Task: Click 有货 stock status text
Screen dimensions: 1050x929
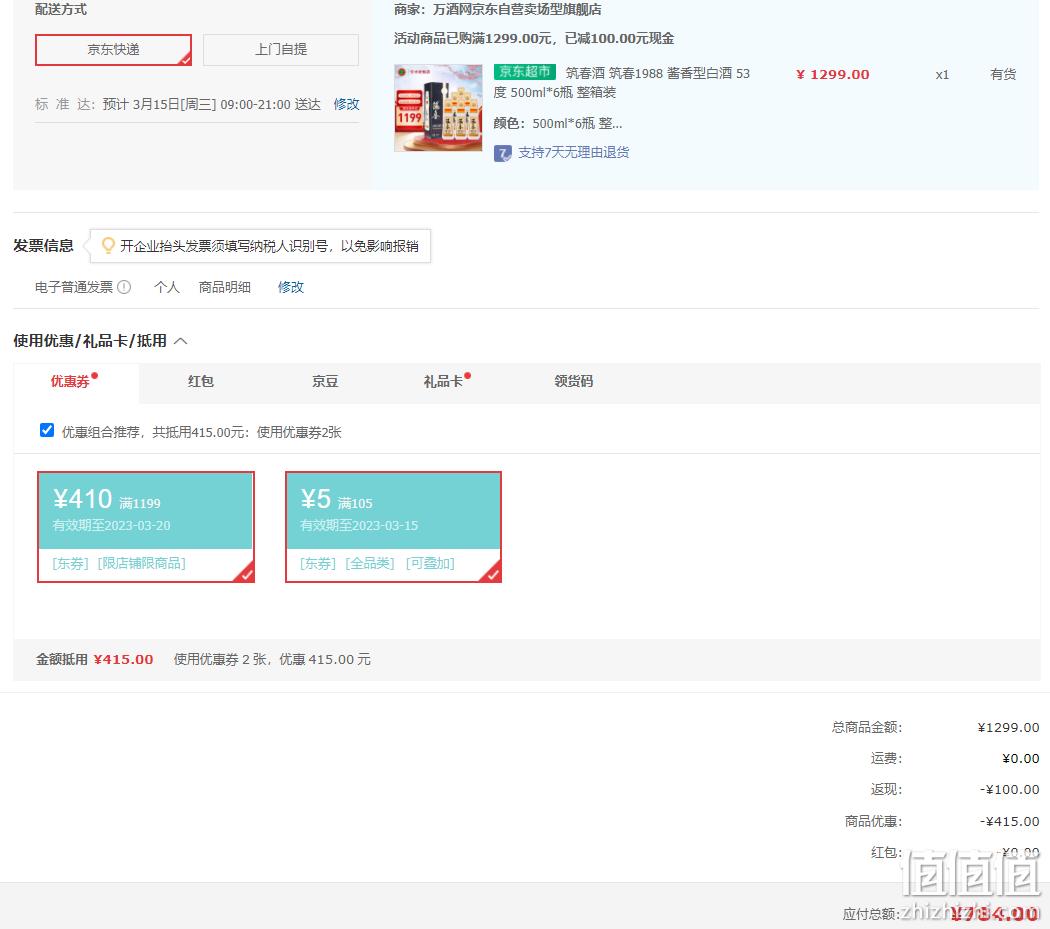Action: (x=1003, y=74)
